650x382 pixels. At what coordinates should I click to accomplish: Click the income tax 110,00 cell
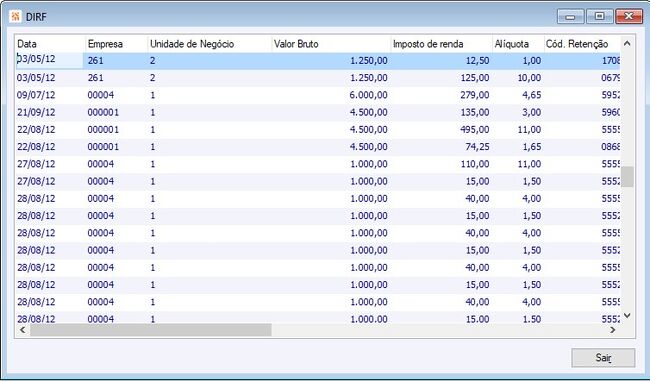[x=475, y=164]
